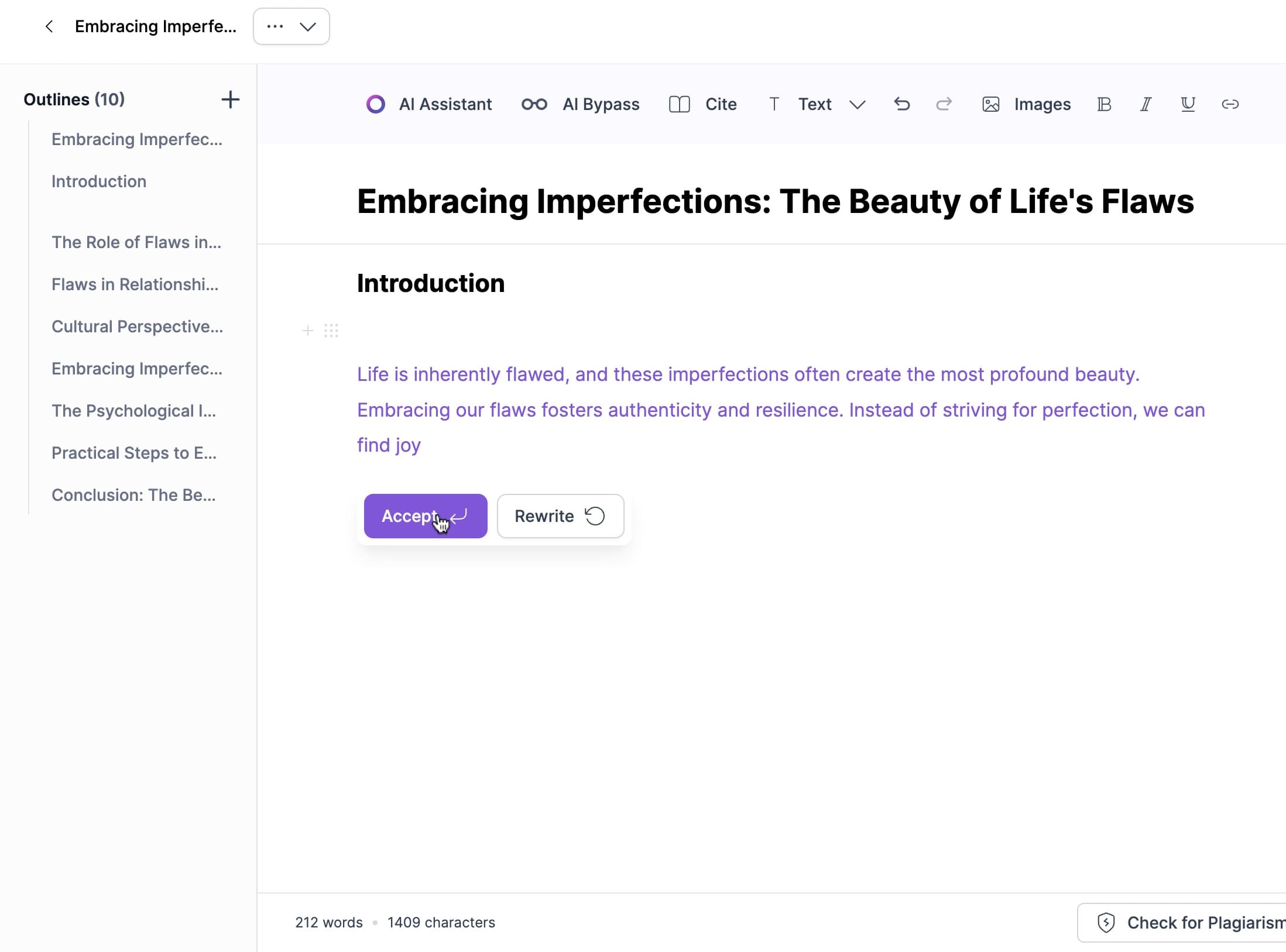The height and width of the screenshot is (952, 1286).
Task: Click the back arrow icon
Action: pos(49,26)
